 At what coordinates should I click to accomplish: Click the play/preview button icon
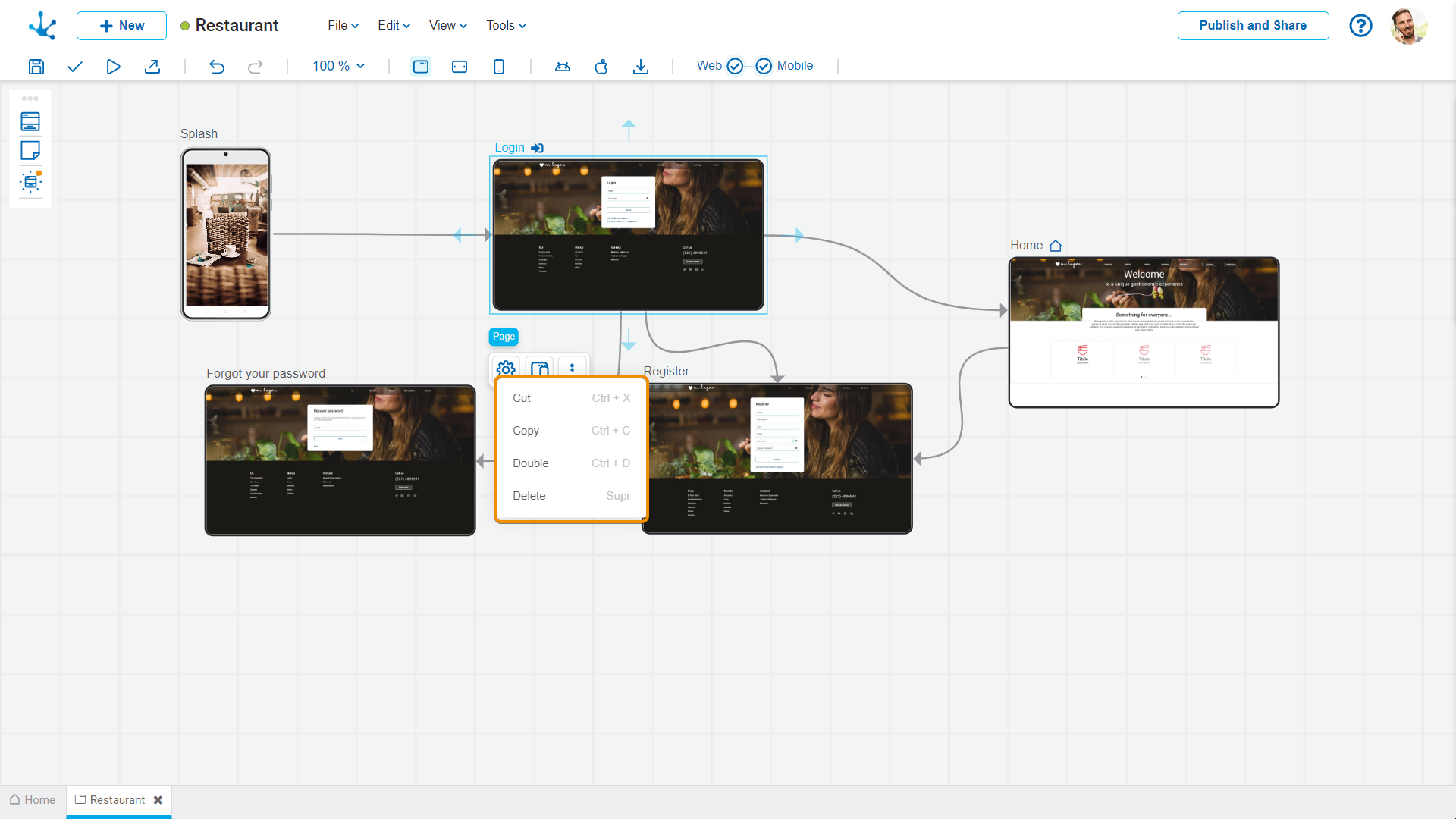pos(114,66)
